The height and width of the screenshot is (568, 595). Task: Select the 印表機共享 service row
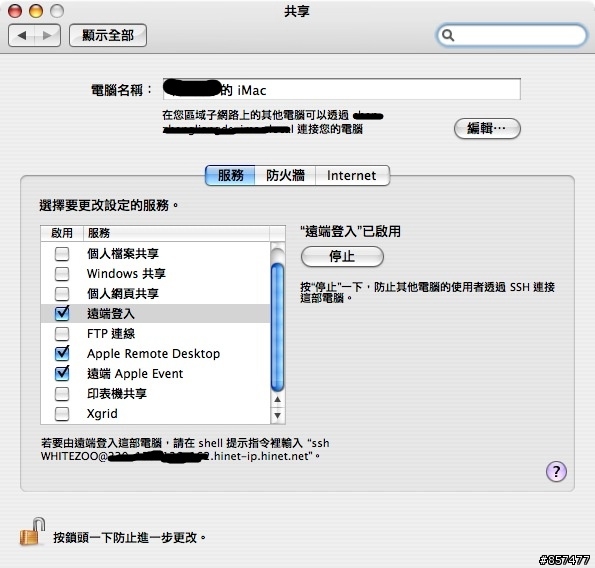click(155, 394)
